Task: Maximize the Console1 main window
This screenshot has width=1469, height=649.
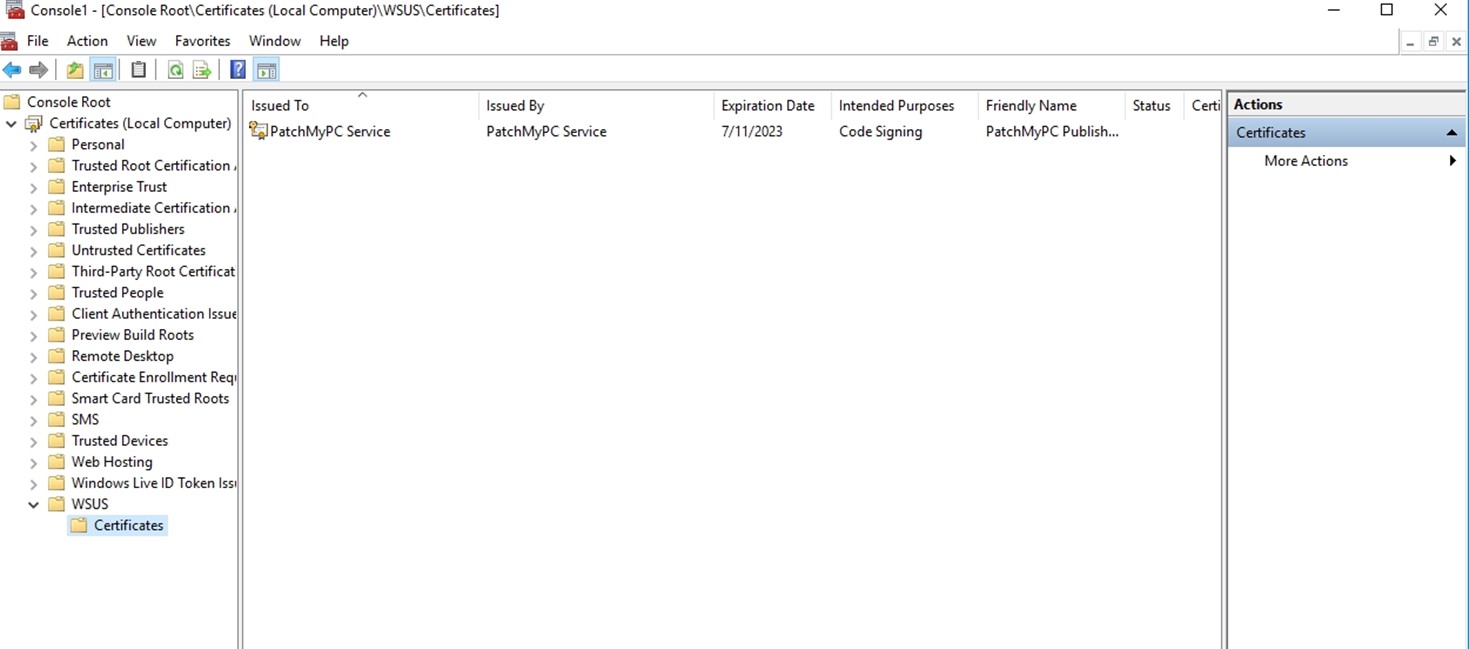Action: pos(1386,10)
